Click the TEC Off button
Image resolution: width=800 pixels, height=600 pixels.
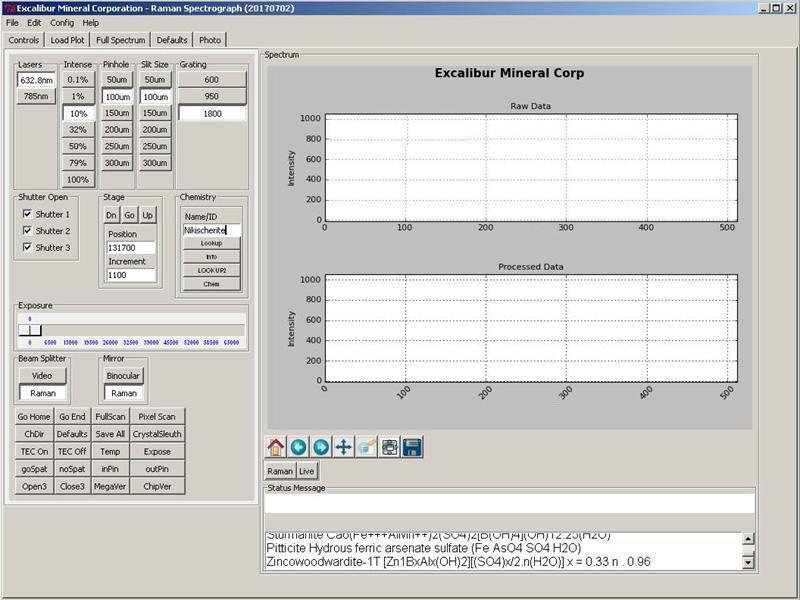click(72, 452)
